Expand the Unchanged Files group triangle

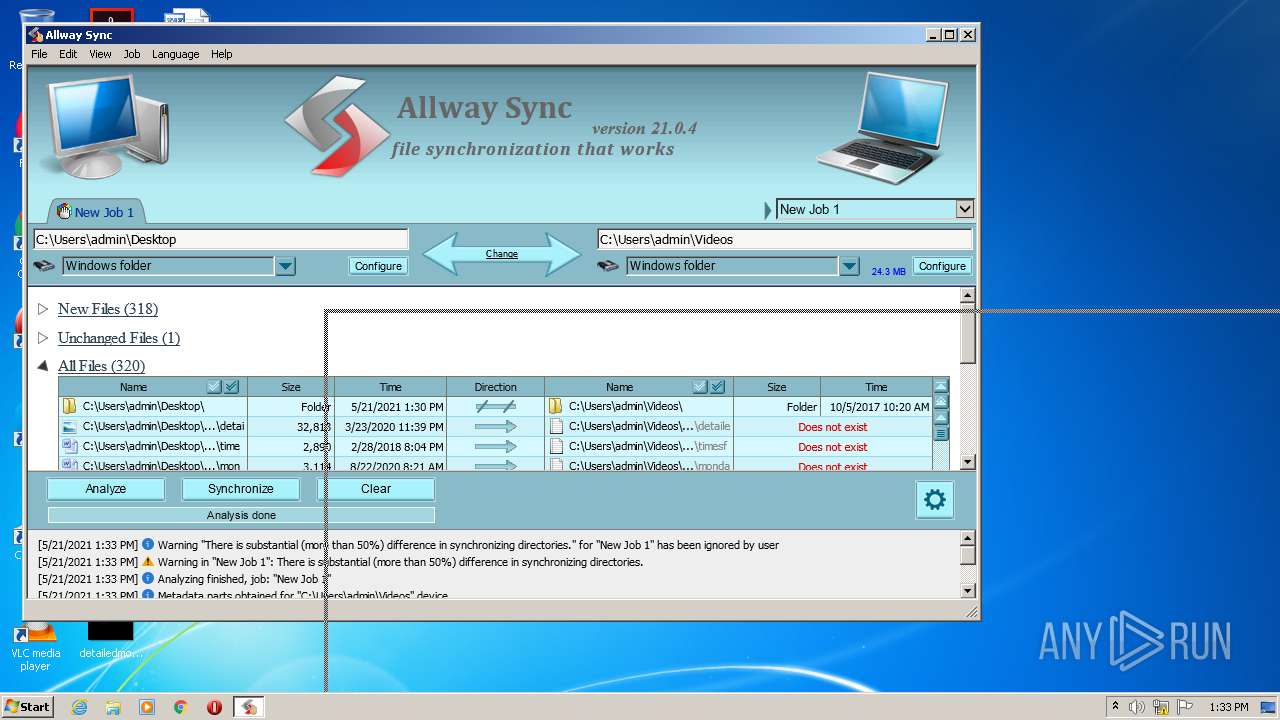coord(43,338)
